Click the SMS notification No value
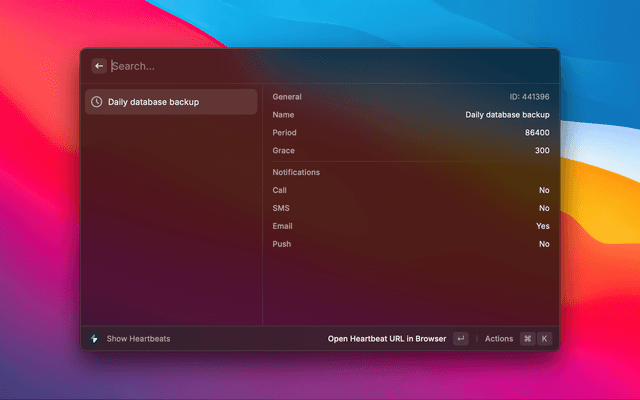The width and height of the screenshot is (640, 400). 544,208
